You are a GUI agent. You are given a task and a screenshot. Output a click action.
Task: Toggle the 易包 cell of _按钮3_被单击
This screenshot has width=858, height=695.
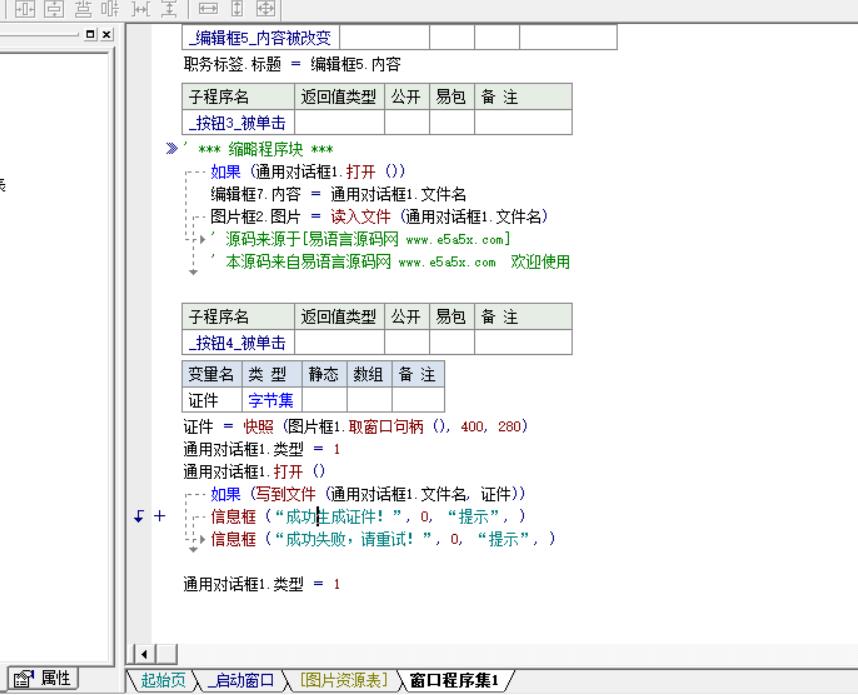tap(452, 122)
